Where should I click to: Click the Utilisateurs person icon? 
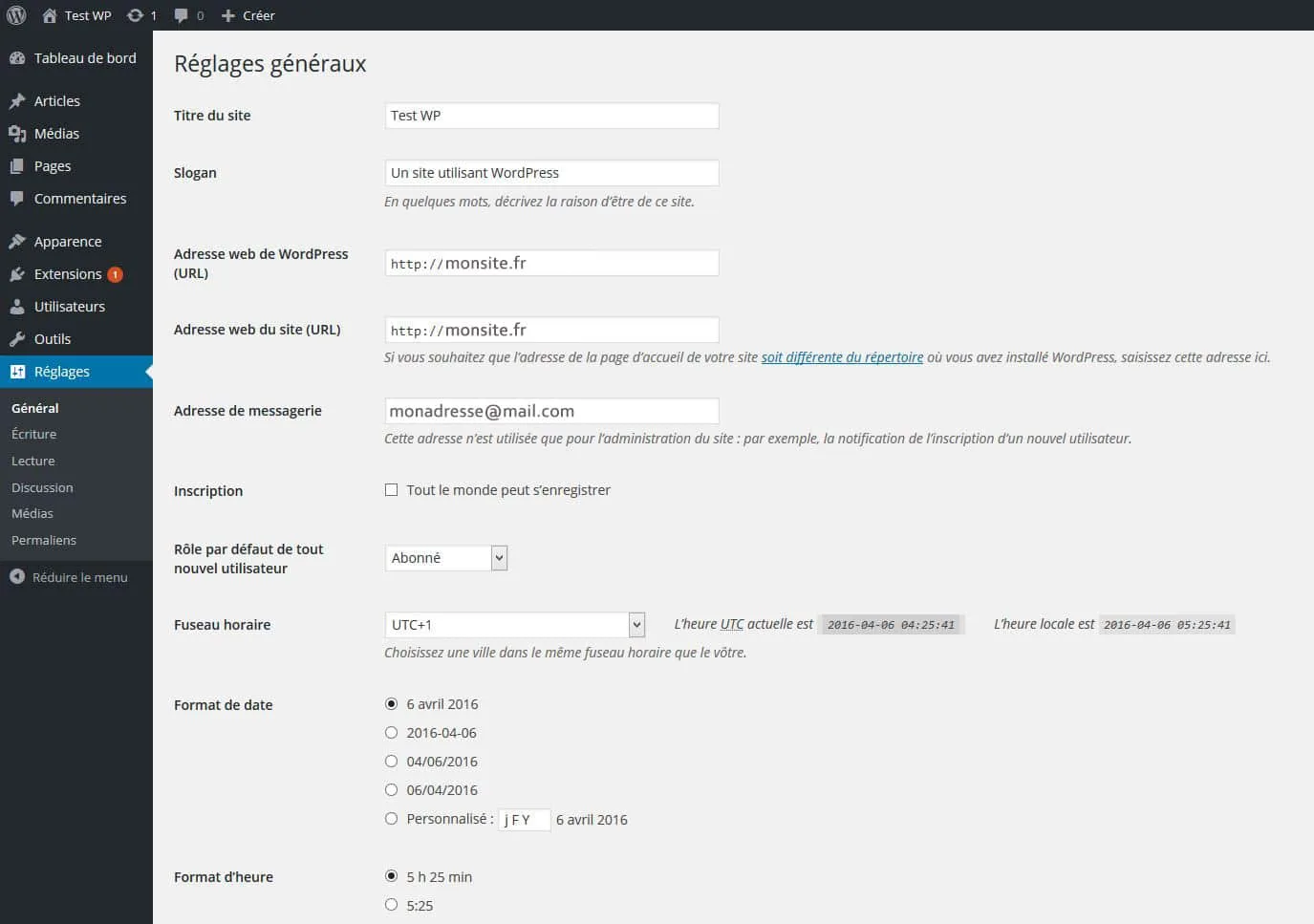click(x=17, y=307)
